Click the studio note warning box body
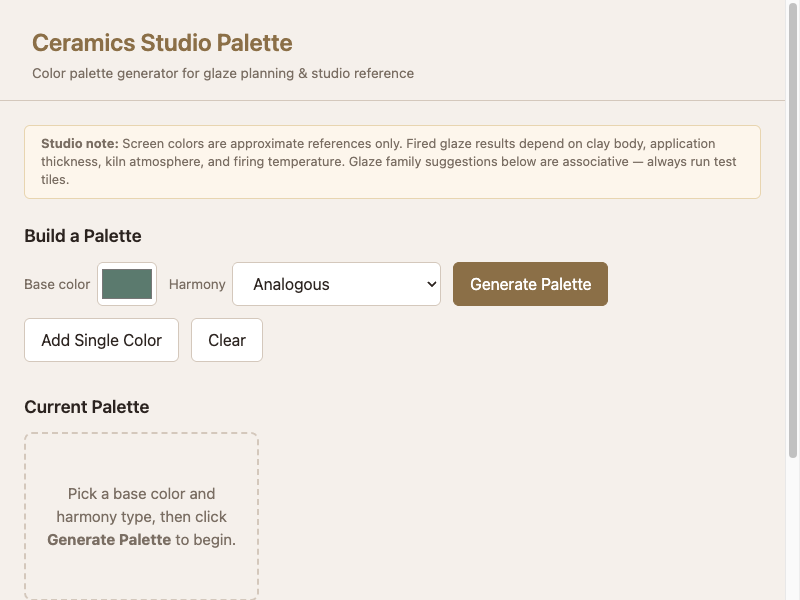Viewport: 800px width, 600px height. pyautogui.click(x=400, y=162)
